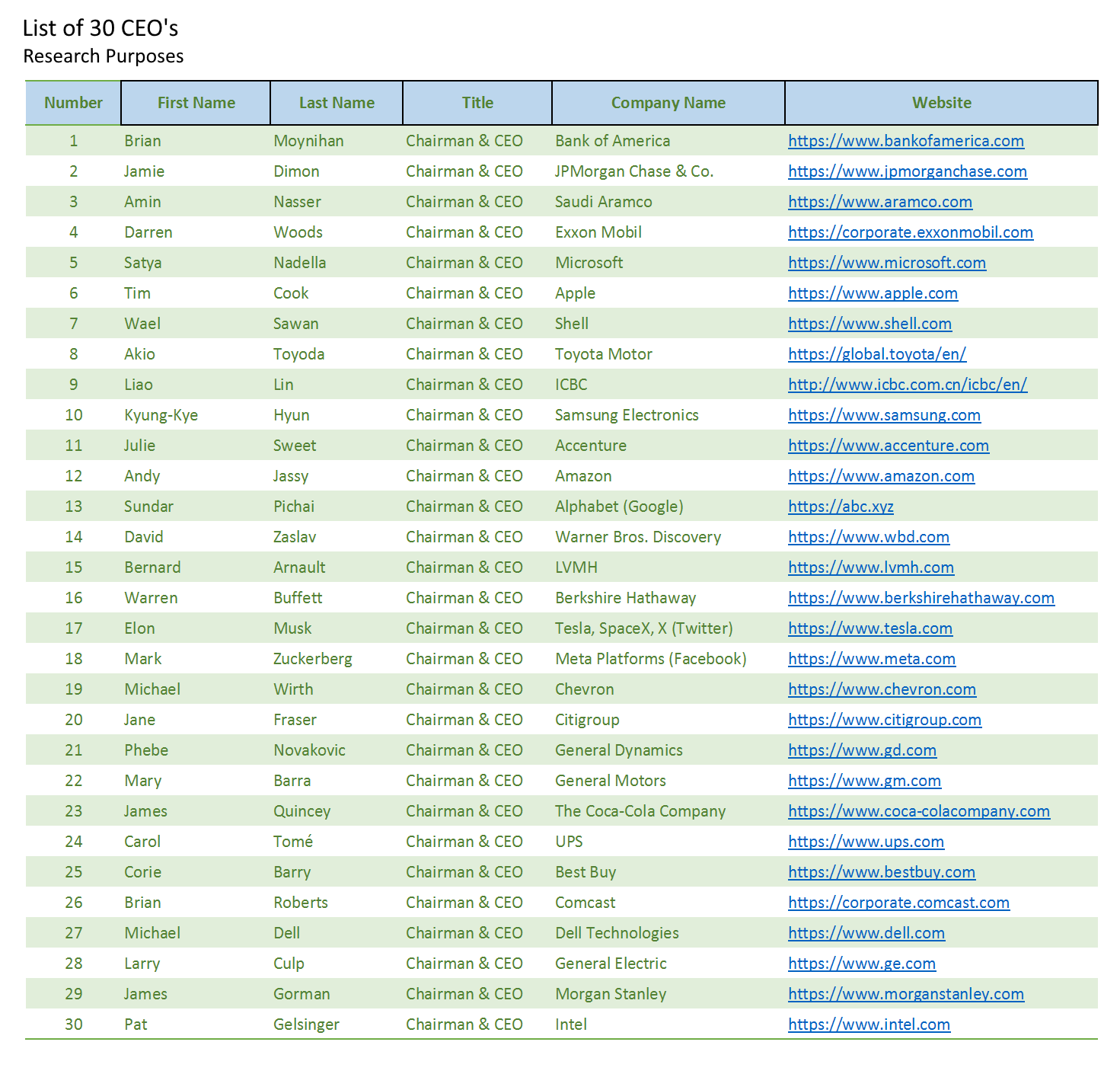
Task: Open the corporate.exxonmobil.com link
Action: 911,232
